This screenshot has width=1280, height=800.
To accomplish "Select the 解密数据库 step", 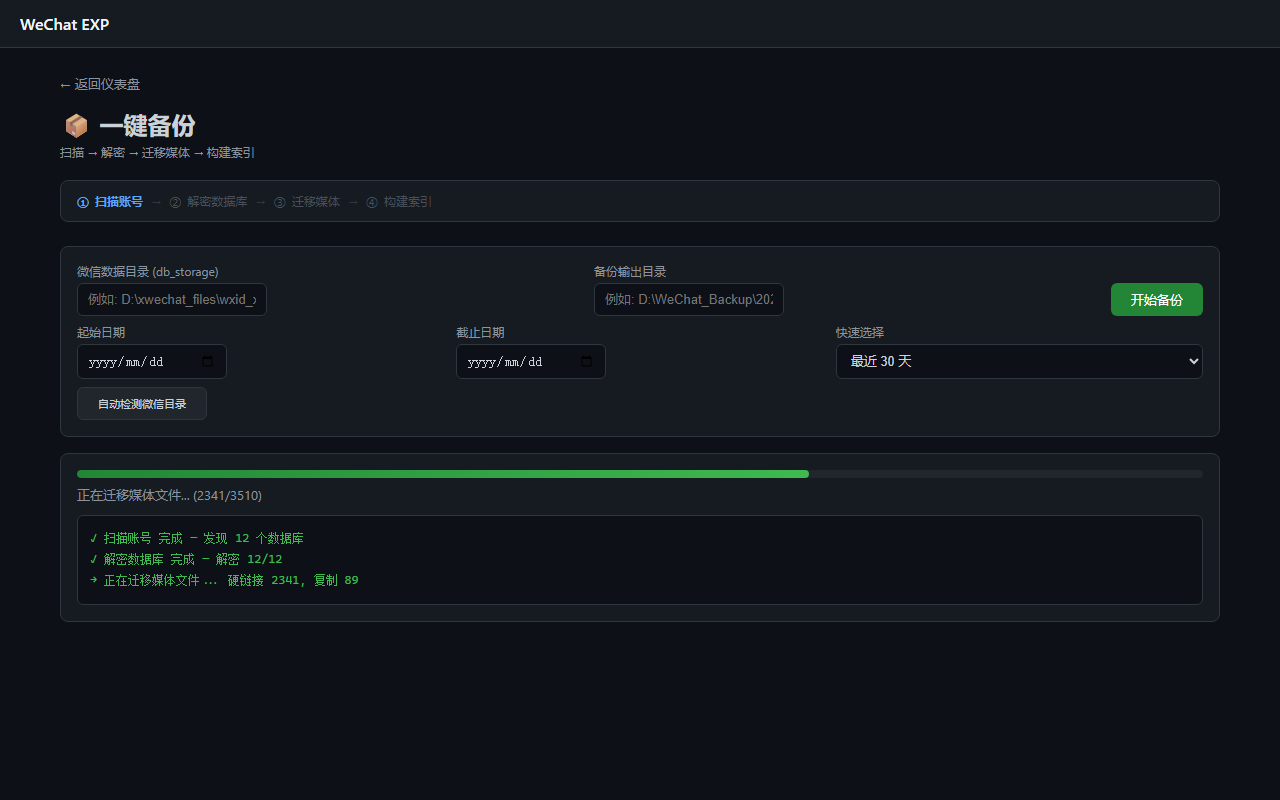I will 208,202.
